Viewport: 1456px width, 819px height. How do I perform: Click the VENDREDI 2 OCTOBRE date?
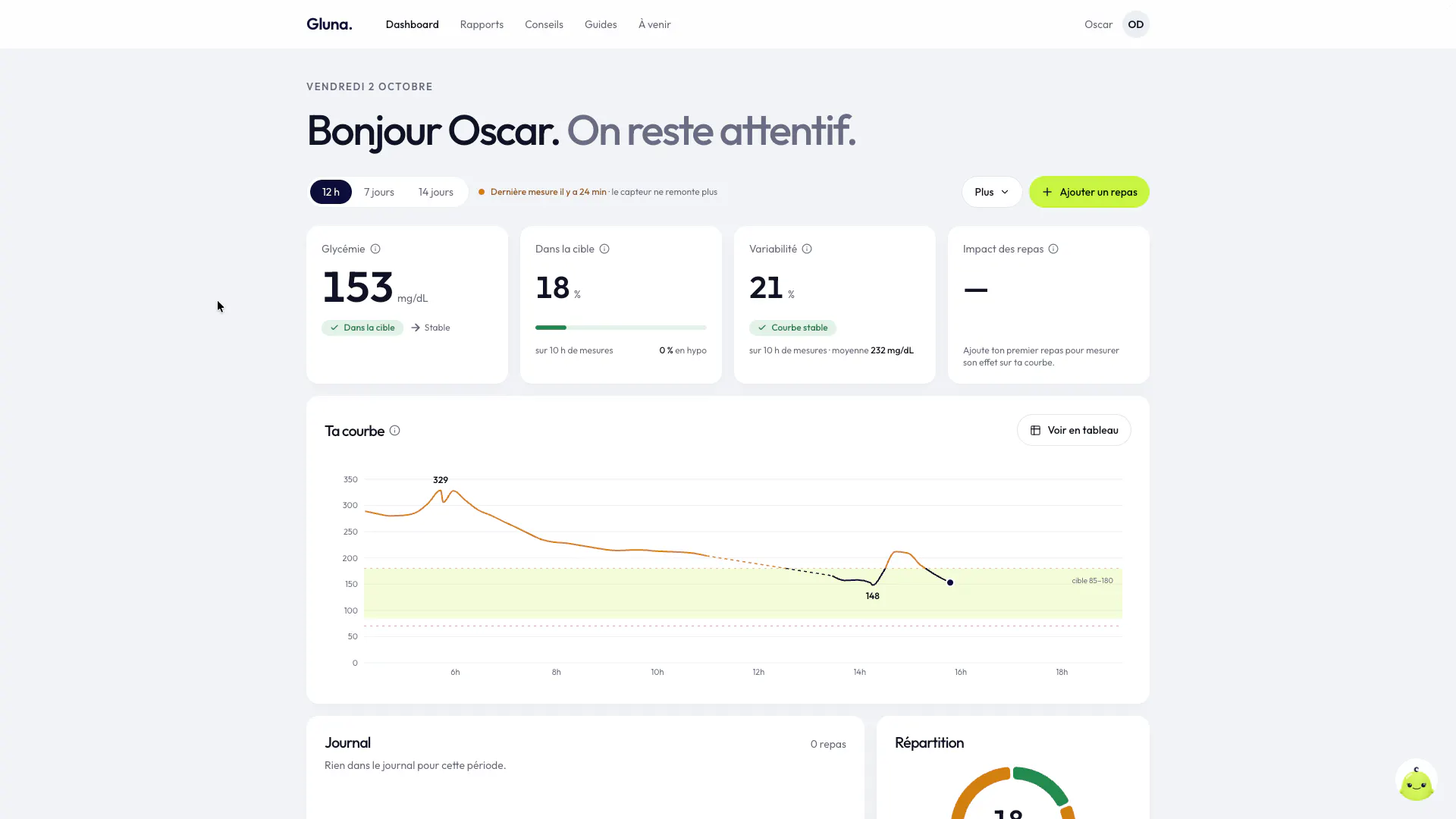(369, 86)
